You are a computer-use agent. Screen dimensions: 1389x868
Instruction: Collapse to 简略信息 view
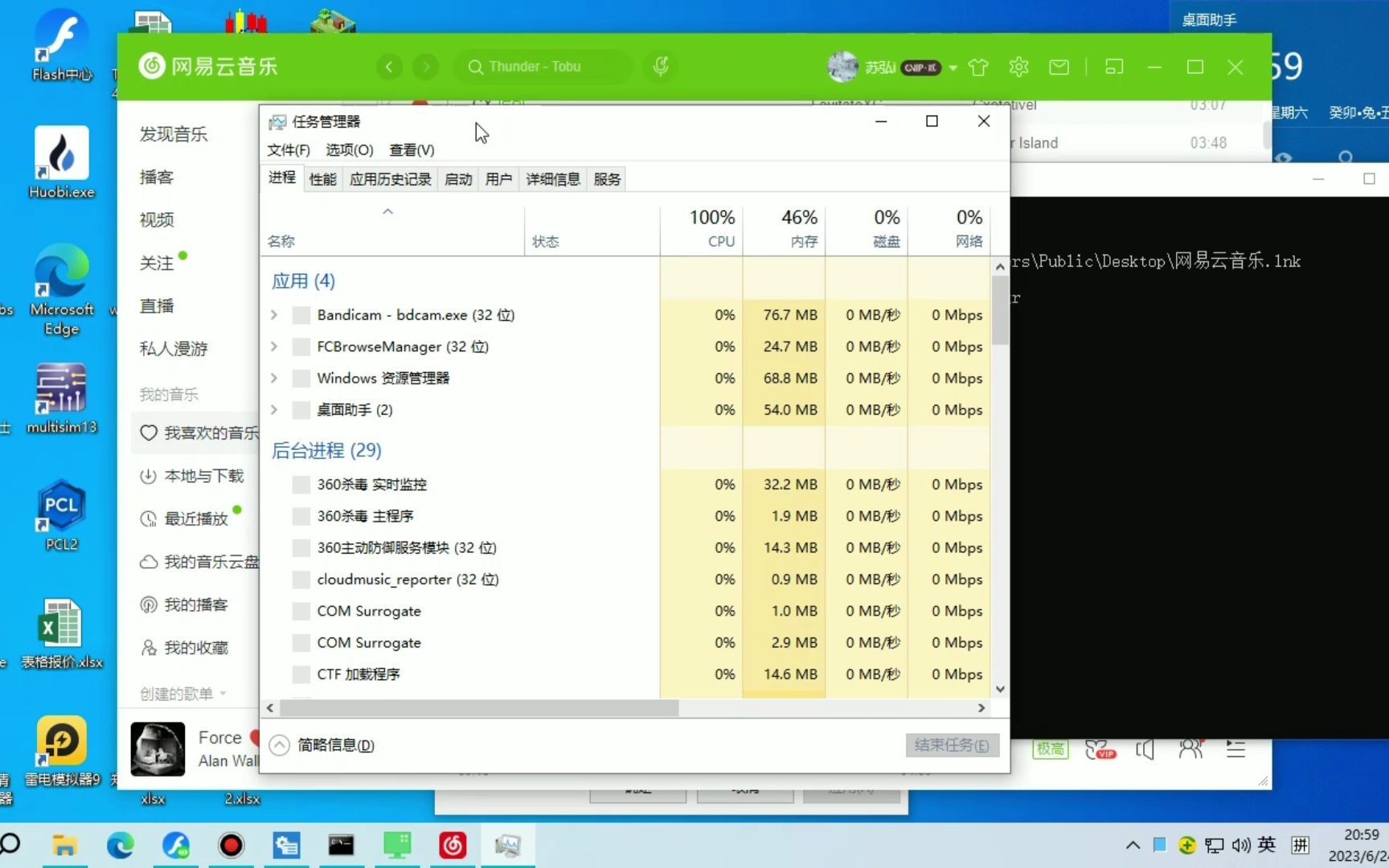[x=322, y=745]
